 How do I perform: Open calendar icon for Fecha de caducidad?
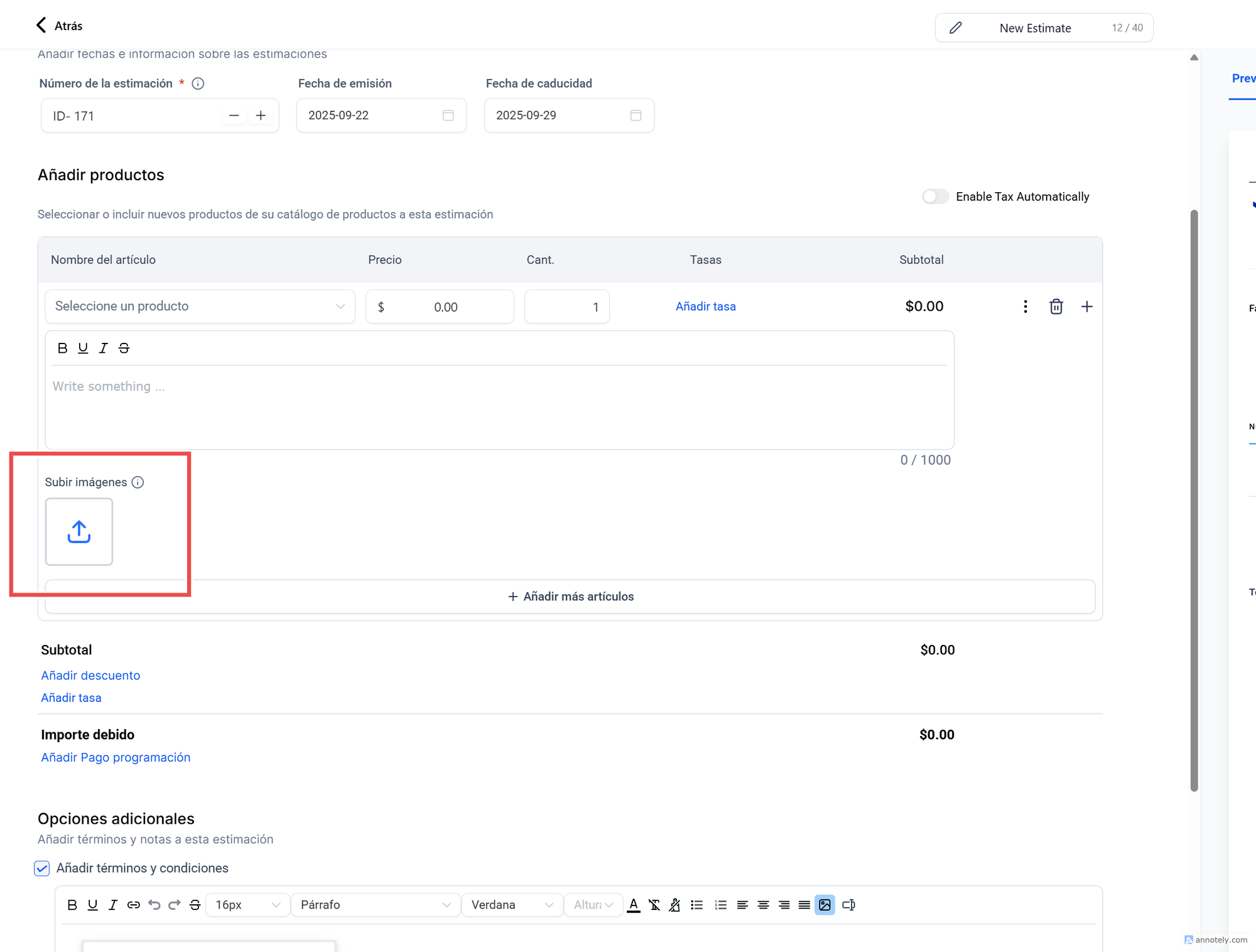click(x=636, y=116)
